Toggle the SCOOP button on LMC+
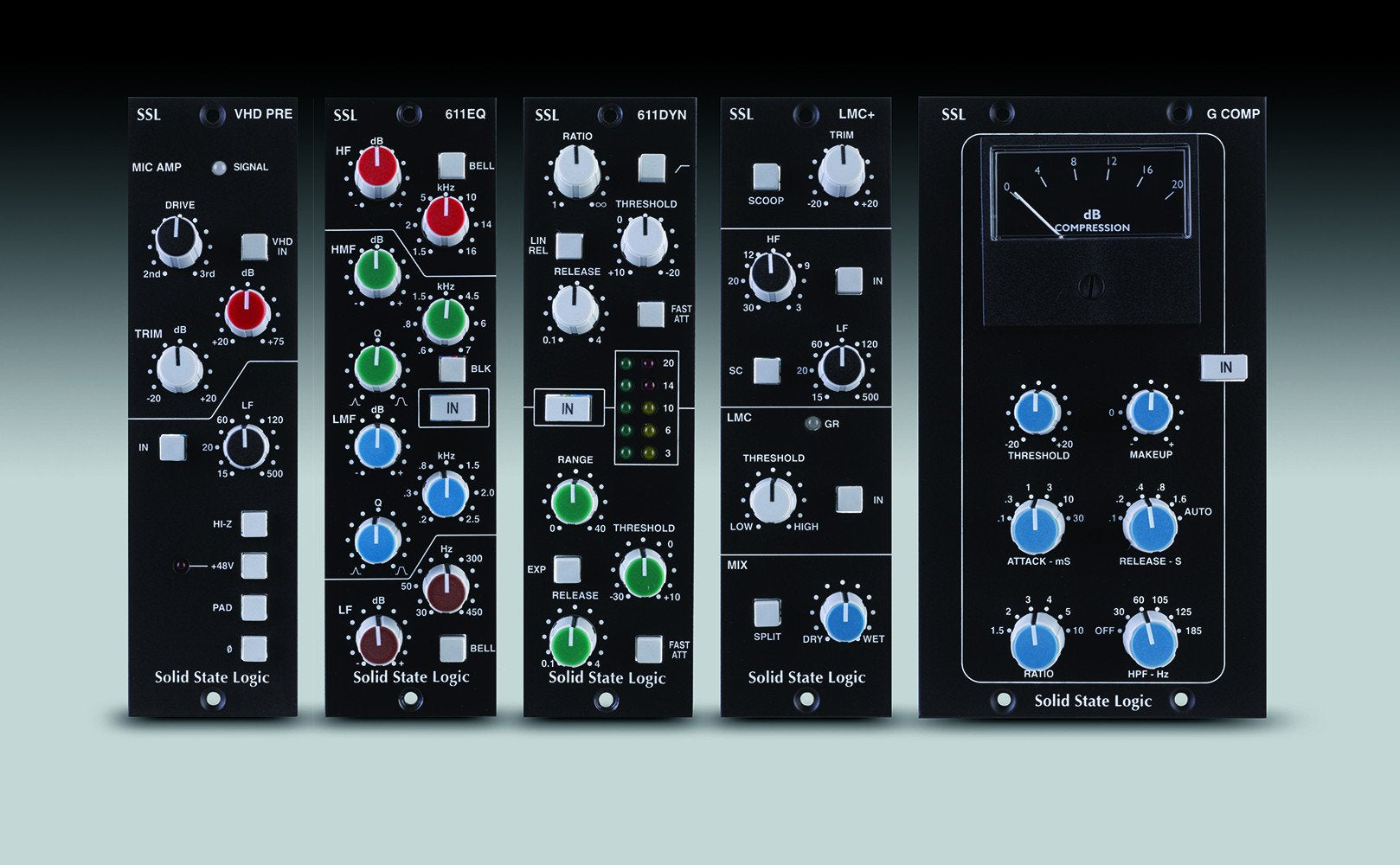 tap(767, 176)
